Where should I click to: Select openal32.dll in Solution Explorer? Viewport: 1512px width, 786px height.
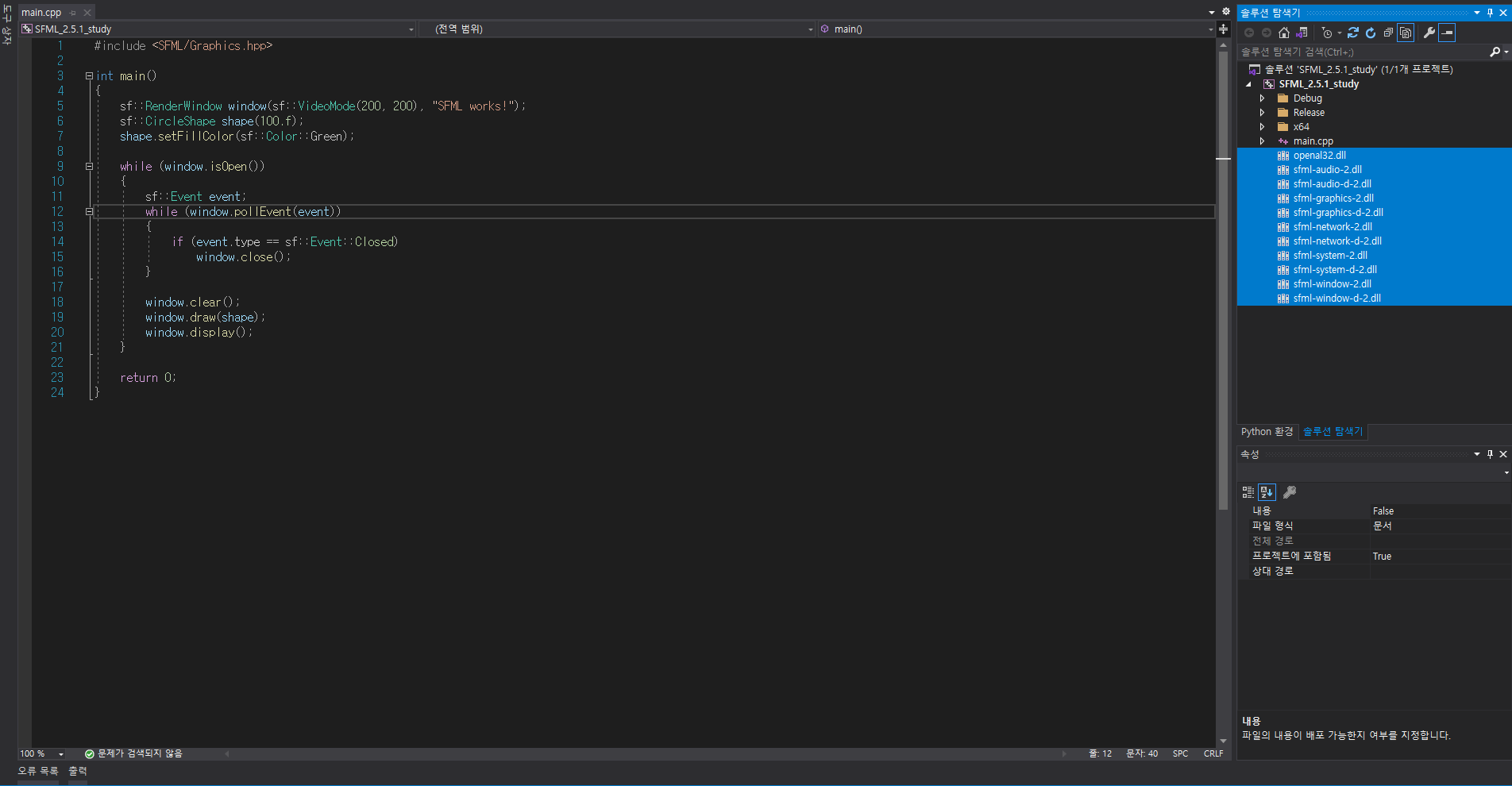(x=1319, y=156)
